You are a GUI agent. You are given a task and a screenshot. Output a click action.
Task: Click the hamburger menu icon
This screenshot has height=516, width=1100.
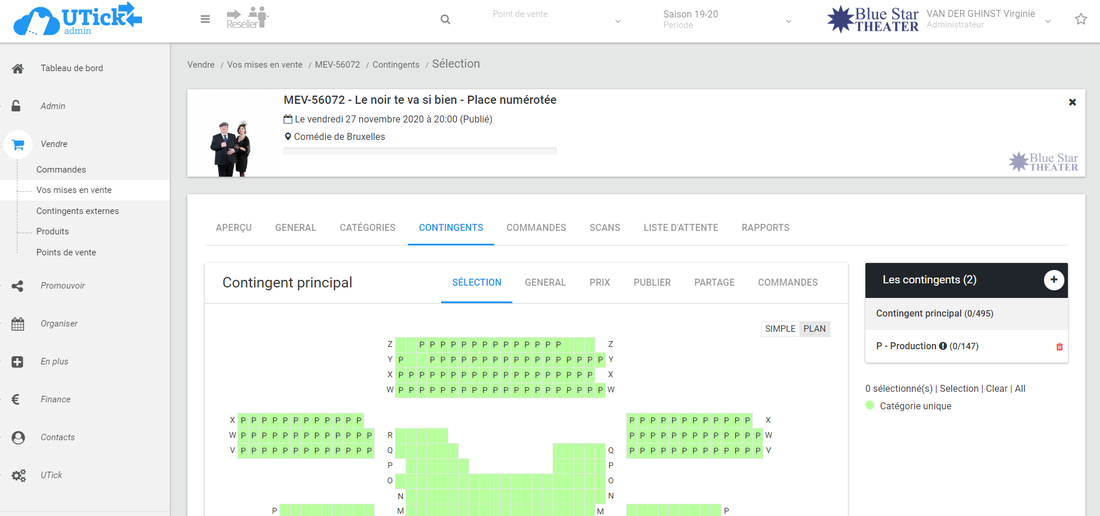[205, 19]
